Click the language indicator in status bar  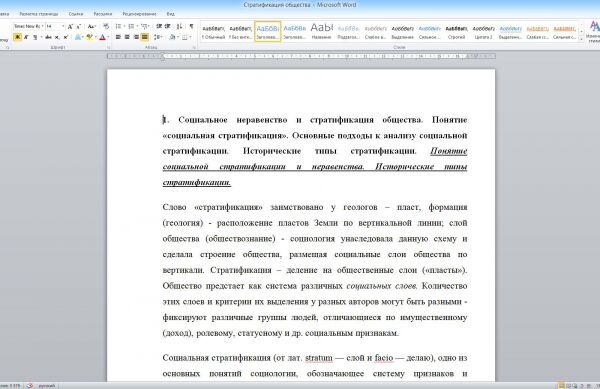point(47,386)
